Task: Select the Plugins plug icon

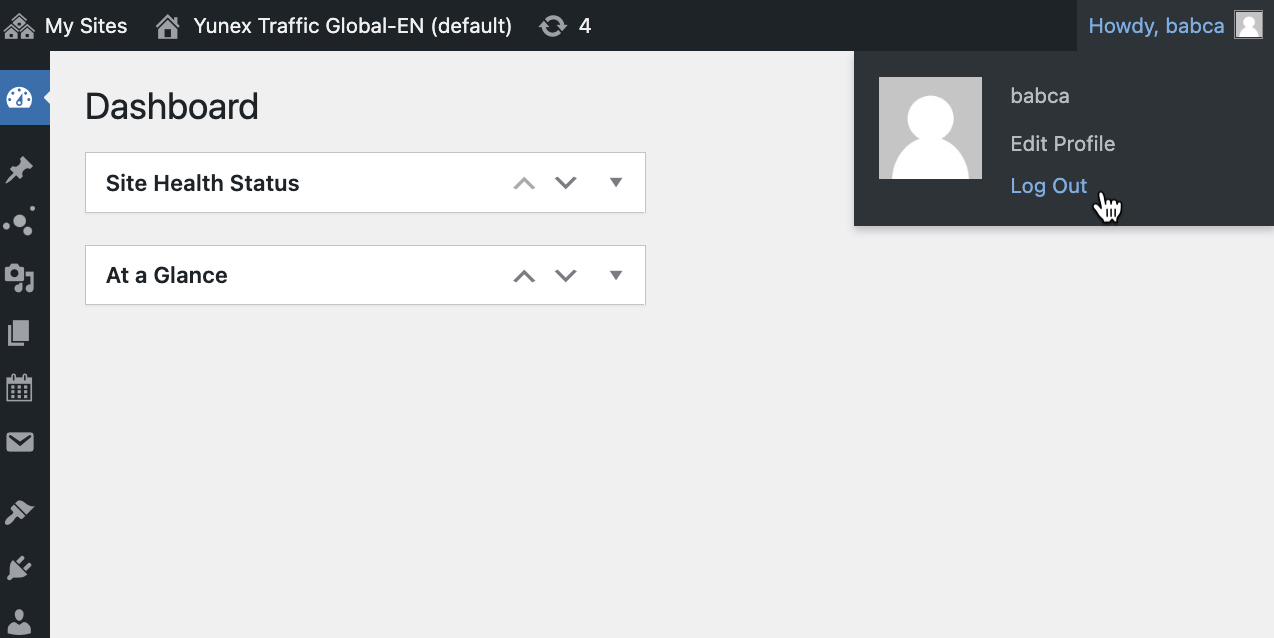Action: (x=19, y=568)
